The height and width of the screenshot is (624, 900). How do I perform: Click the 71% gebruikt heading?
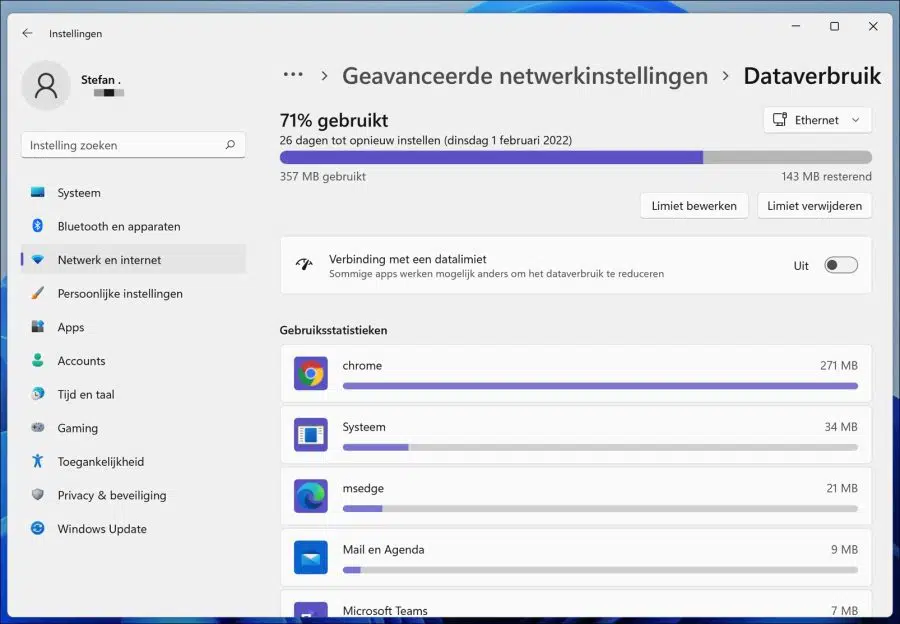click(x=333, y=120)
